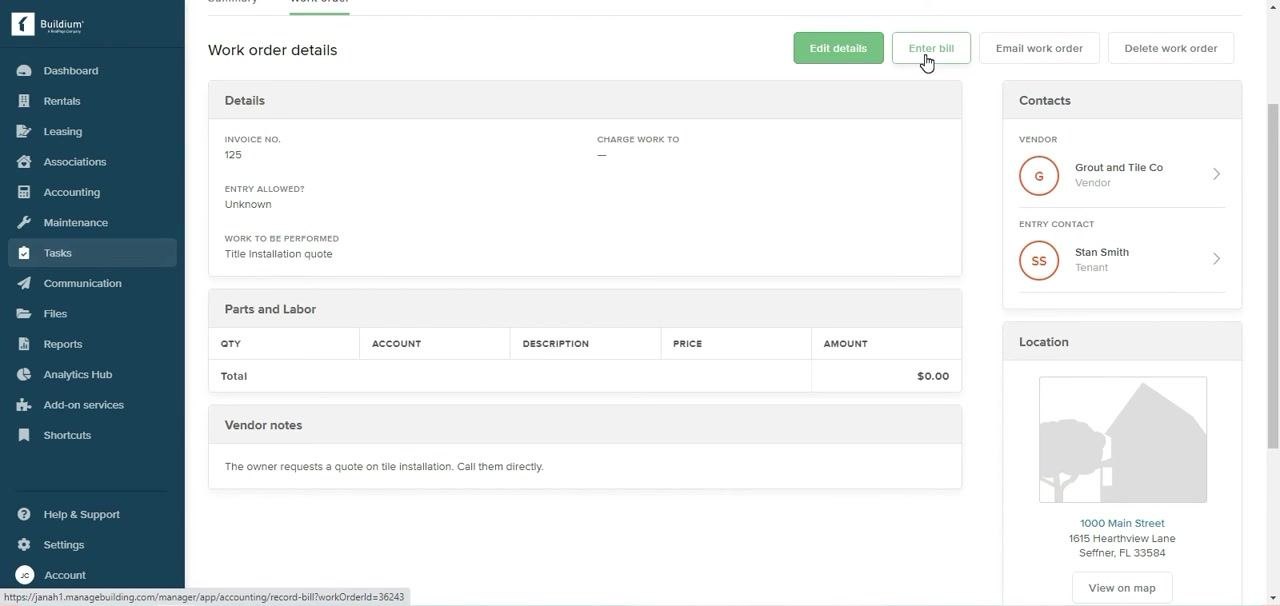
Task: Click the View on map button
Action: [1122, 588]
